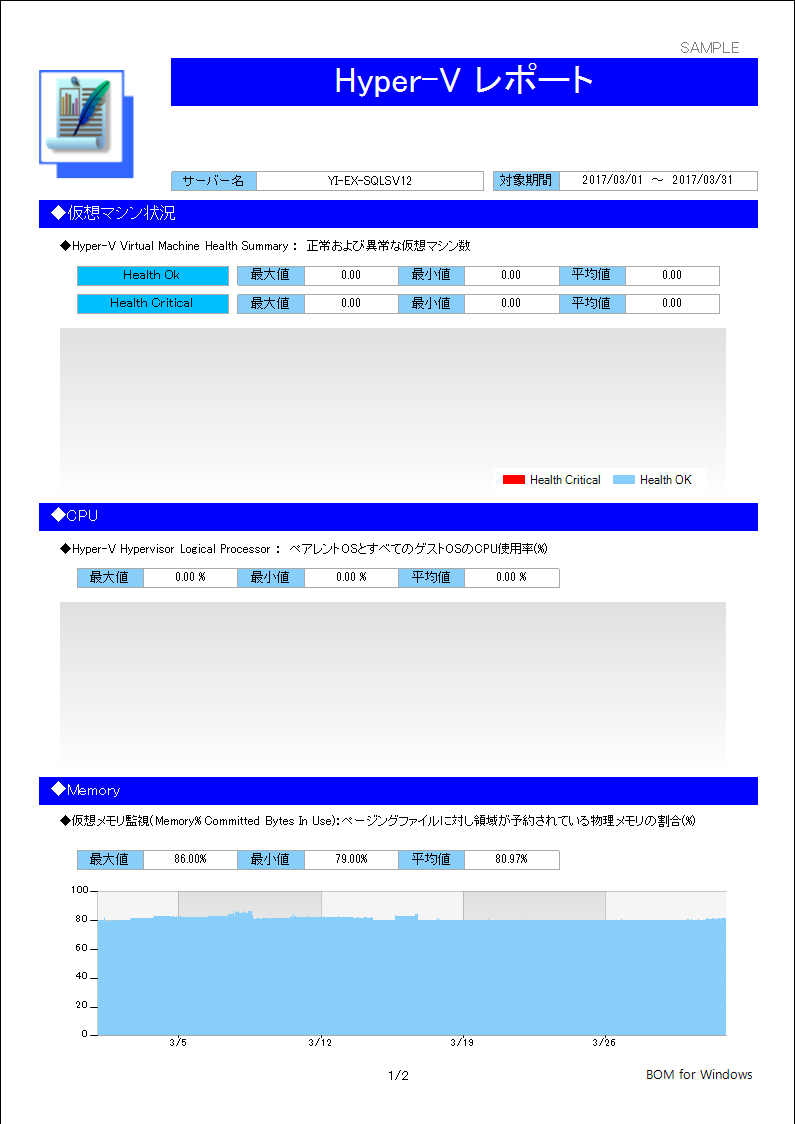Viewport: 795px width, 1124px height.
Task: Click the memory maximum value 86.00%
Action: coord(190,859)
